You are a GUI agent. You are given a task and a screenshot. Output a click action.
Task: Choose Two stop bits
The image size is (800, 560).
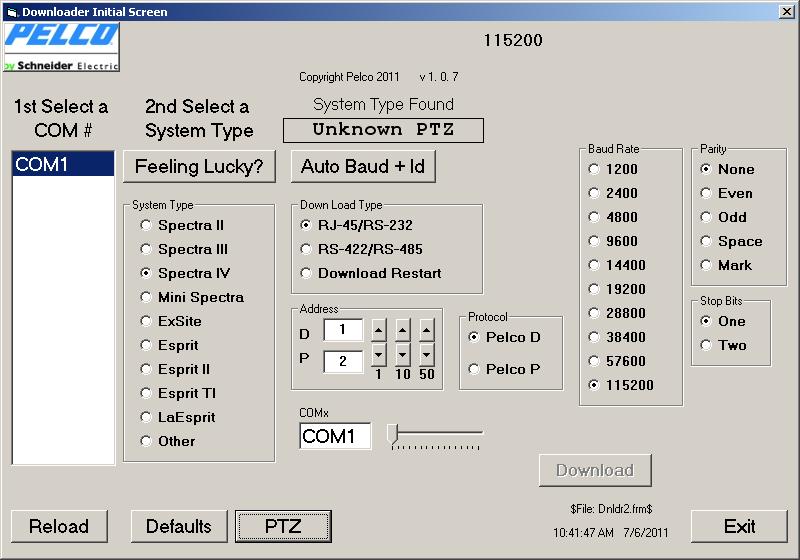point(724,345)
